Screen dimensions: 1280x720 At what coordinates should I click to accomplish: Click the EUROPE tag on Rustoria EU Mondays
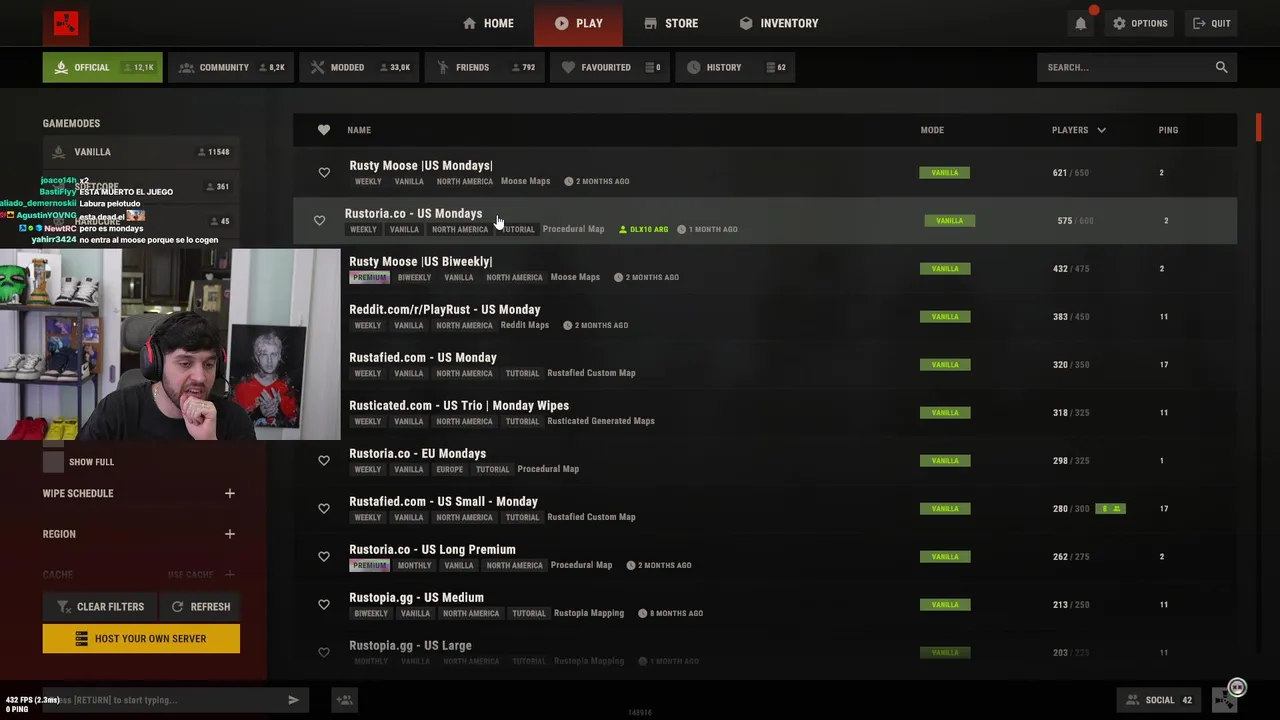coord(450,469)
